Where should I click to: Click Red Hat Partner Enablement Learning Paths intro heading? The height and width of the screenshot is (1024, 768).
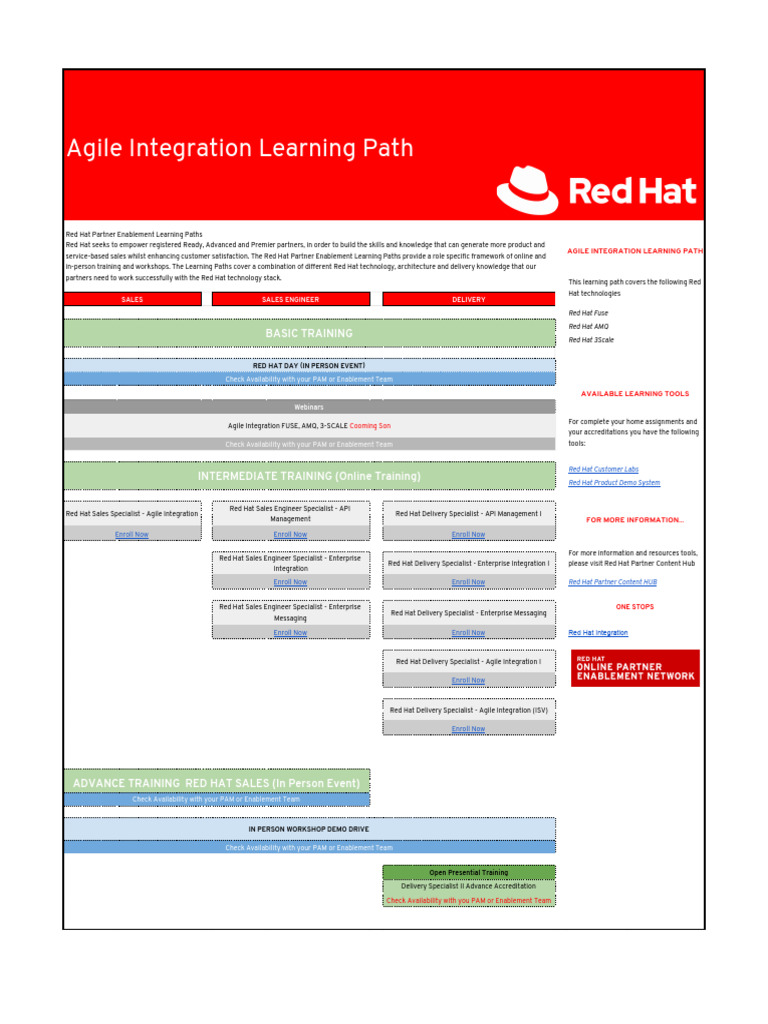pos(134,234)
